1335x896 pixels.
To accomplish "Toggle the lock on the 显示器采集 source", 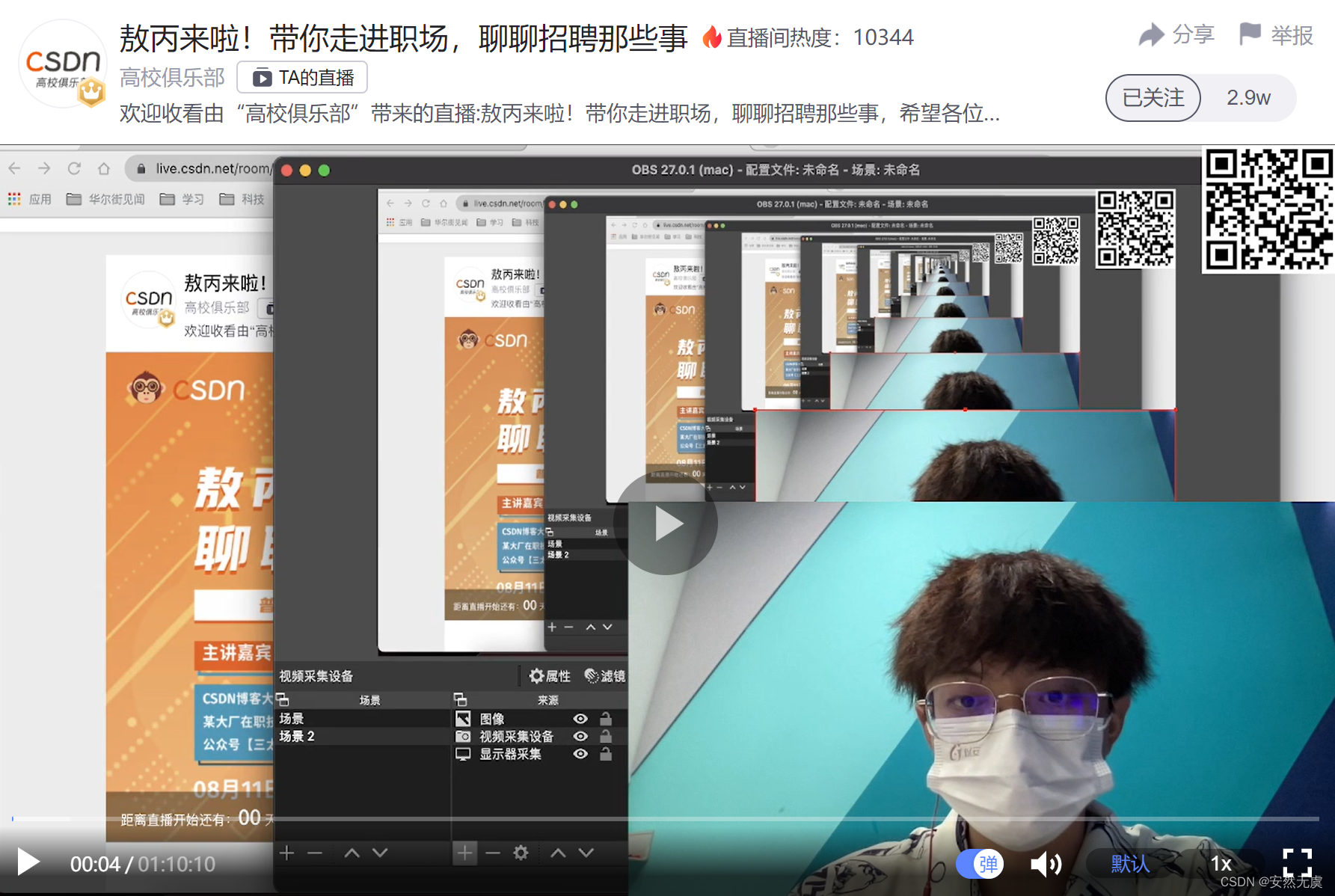I will (606, 754).
